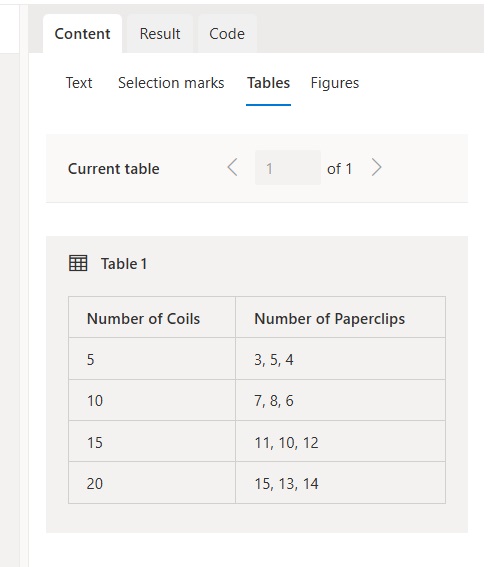
Task: Click the Table 1 heading label
Action: 124,264
